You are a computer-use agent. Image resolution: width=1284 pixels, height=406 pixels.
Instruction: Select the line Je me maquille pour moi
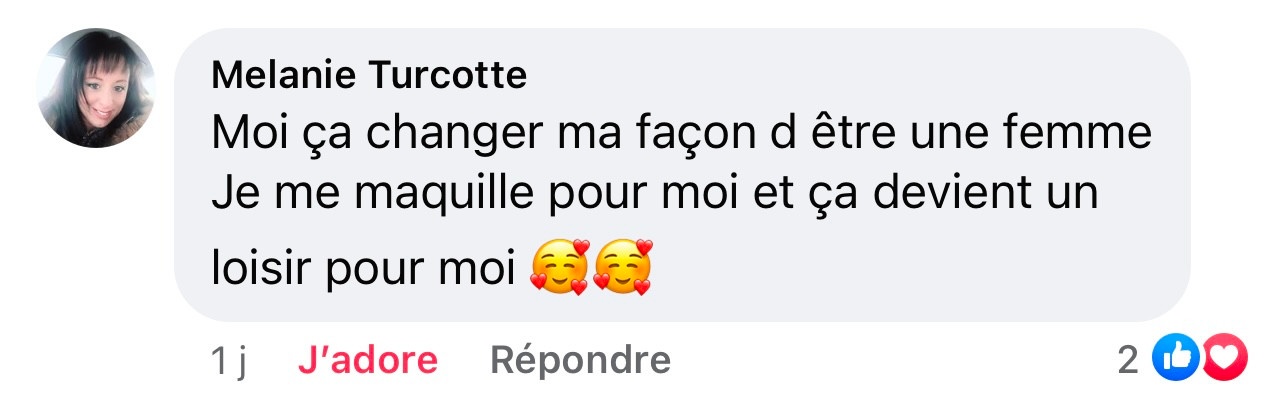pos(655,192)
